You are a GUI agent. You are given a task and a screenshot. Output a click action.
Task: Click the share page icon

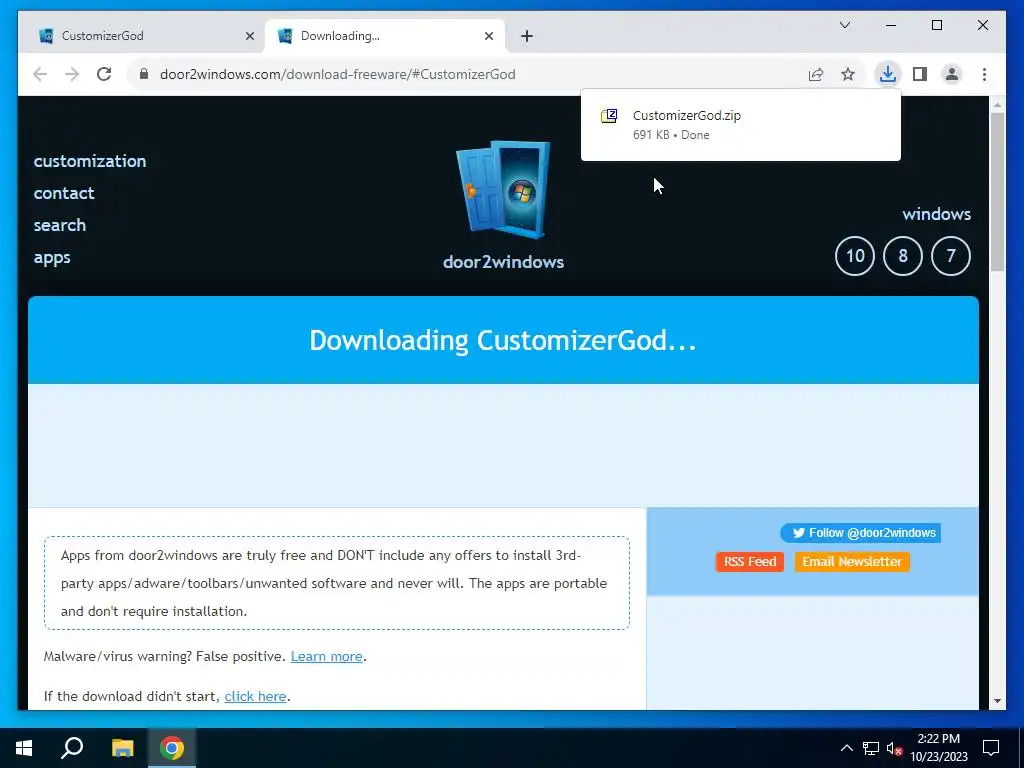coord(816,74)
